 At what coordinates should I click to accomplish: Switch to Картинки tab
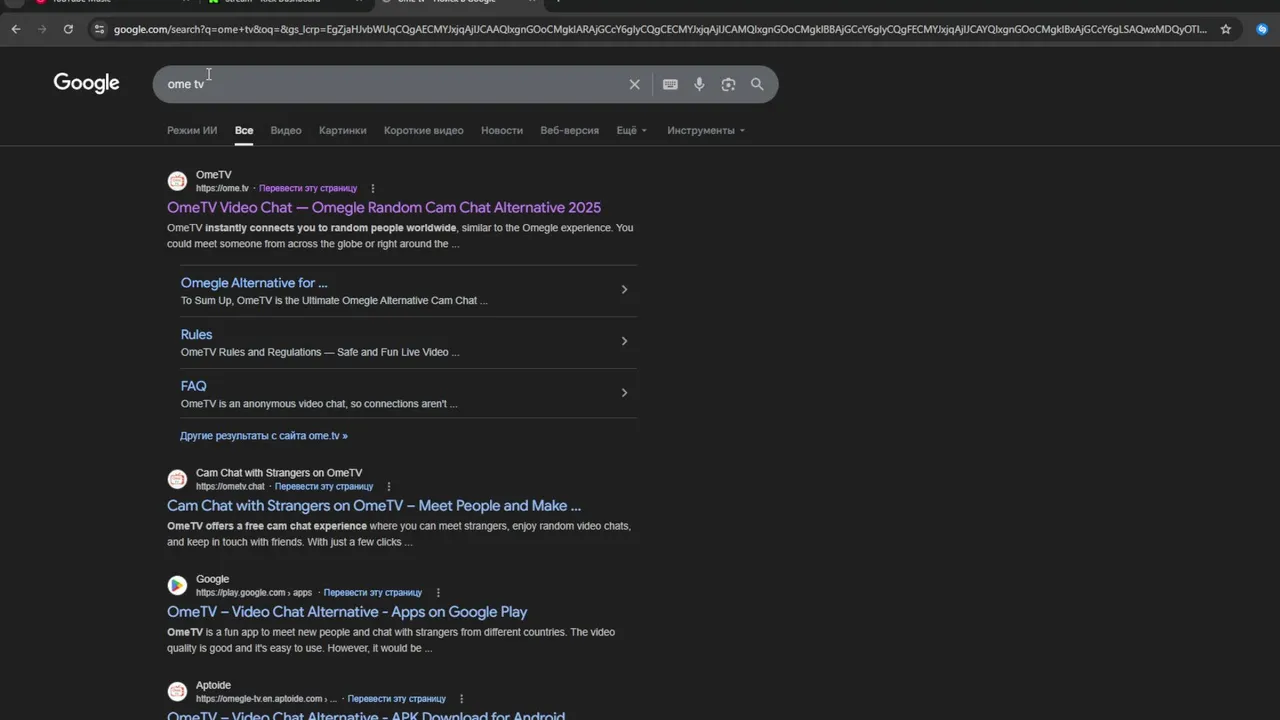point(343,130)
